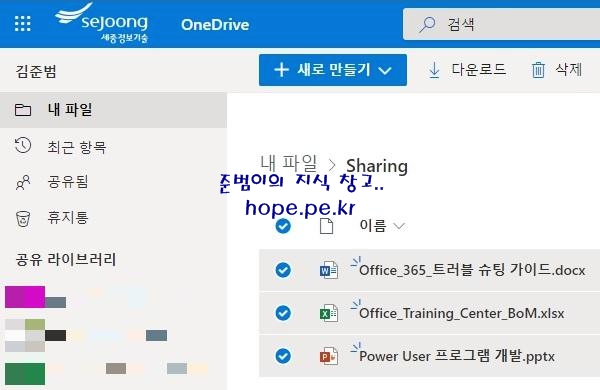Open 최근 항목 in the sidebar

coord(113,147)
